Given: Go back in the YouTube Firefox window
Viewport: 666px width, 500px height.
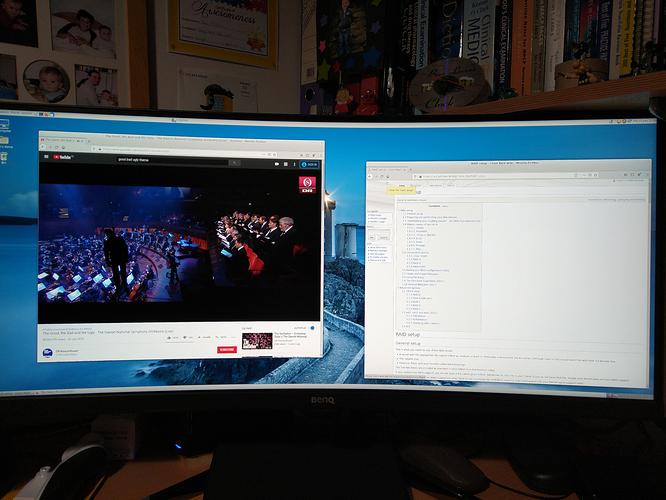Looking at the screenshot, I should pos(43,147).
